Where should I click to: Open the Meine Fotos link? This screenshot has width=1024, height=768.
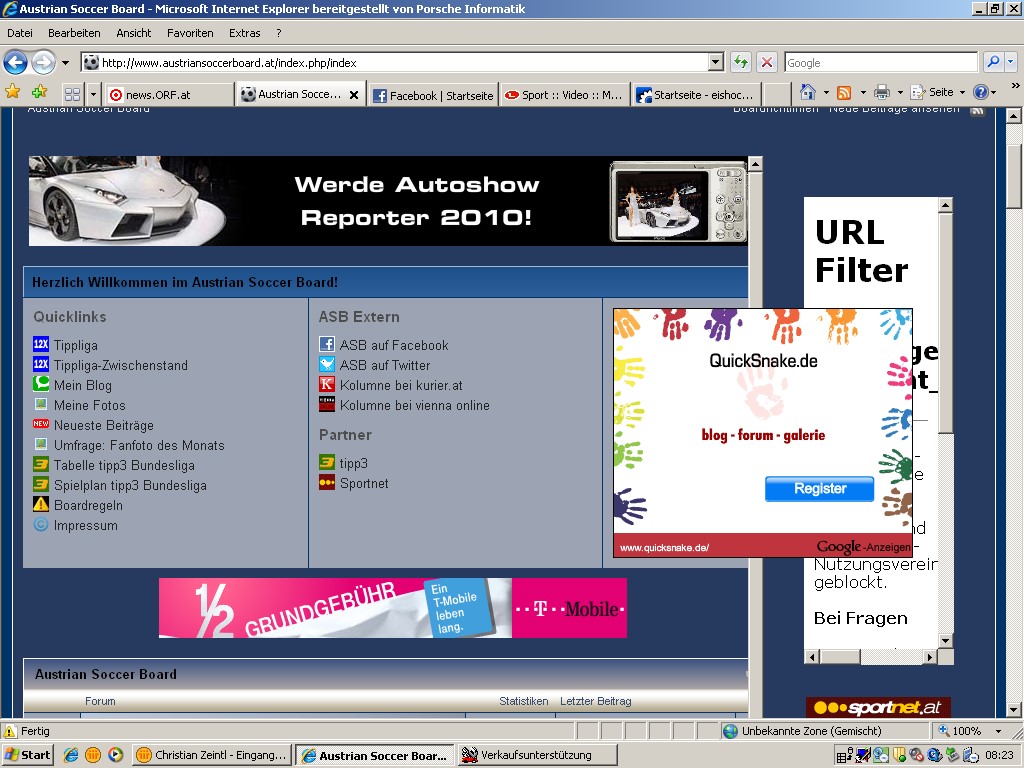click(x=89, y=405)
